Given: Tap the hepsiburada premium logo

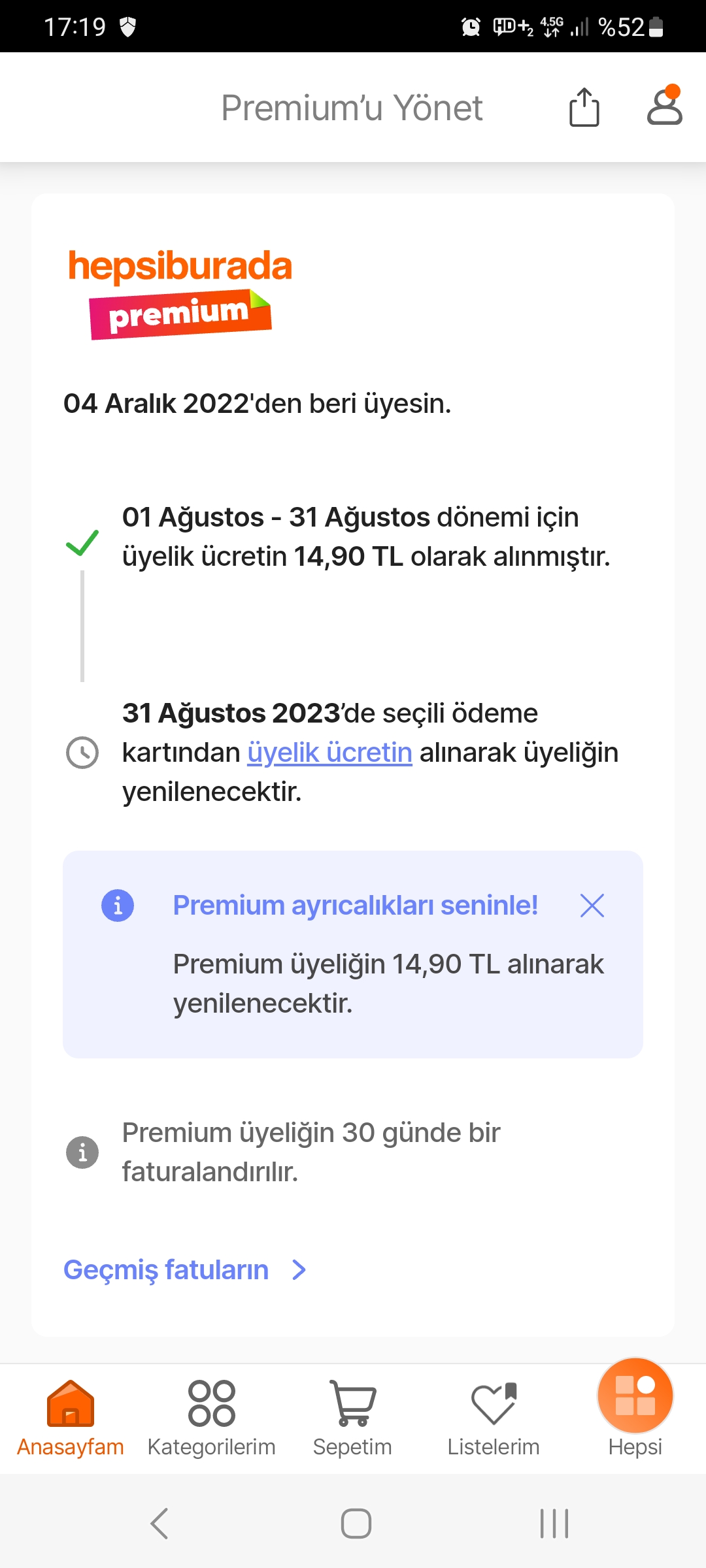Looking at the screenshot, I should point(180,293).
